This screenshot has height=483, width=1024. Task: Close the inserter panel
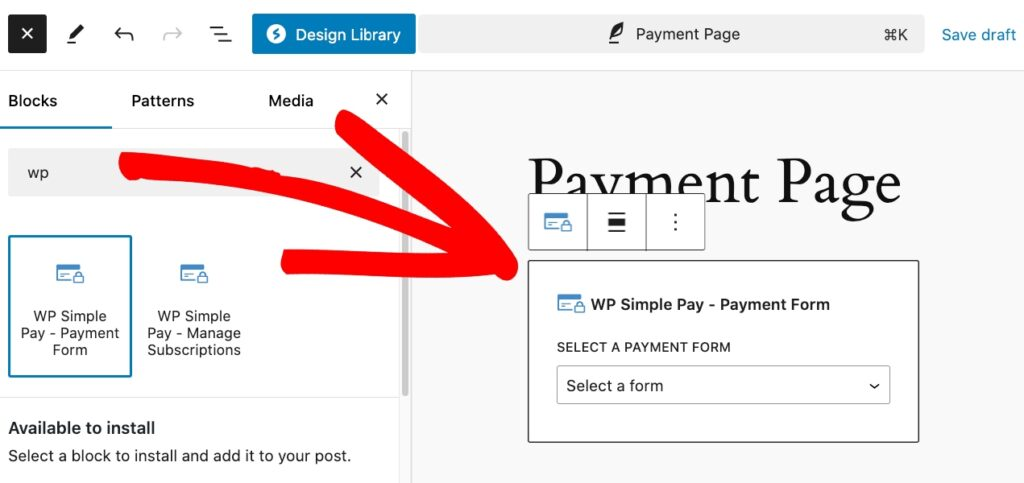tap(381, 99)
